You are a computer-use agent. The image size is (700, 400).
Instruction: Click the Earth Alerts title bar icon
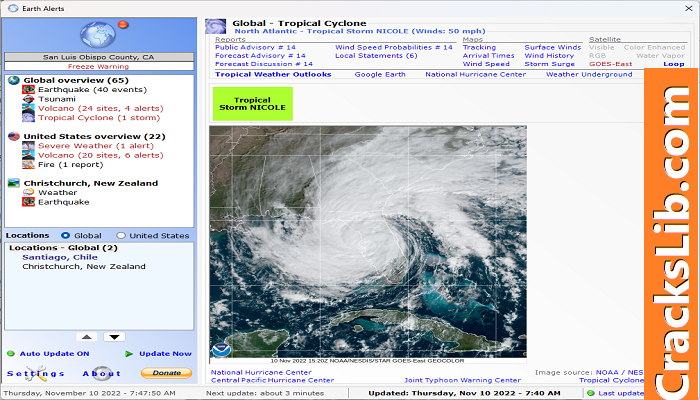(13, 8)
